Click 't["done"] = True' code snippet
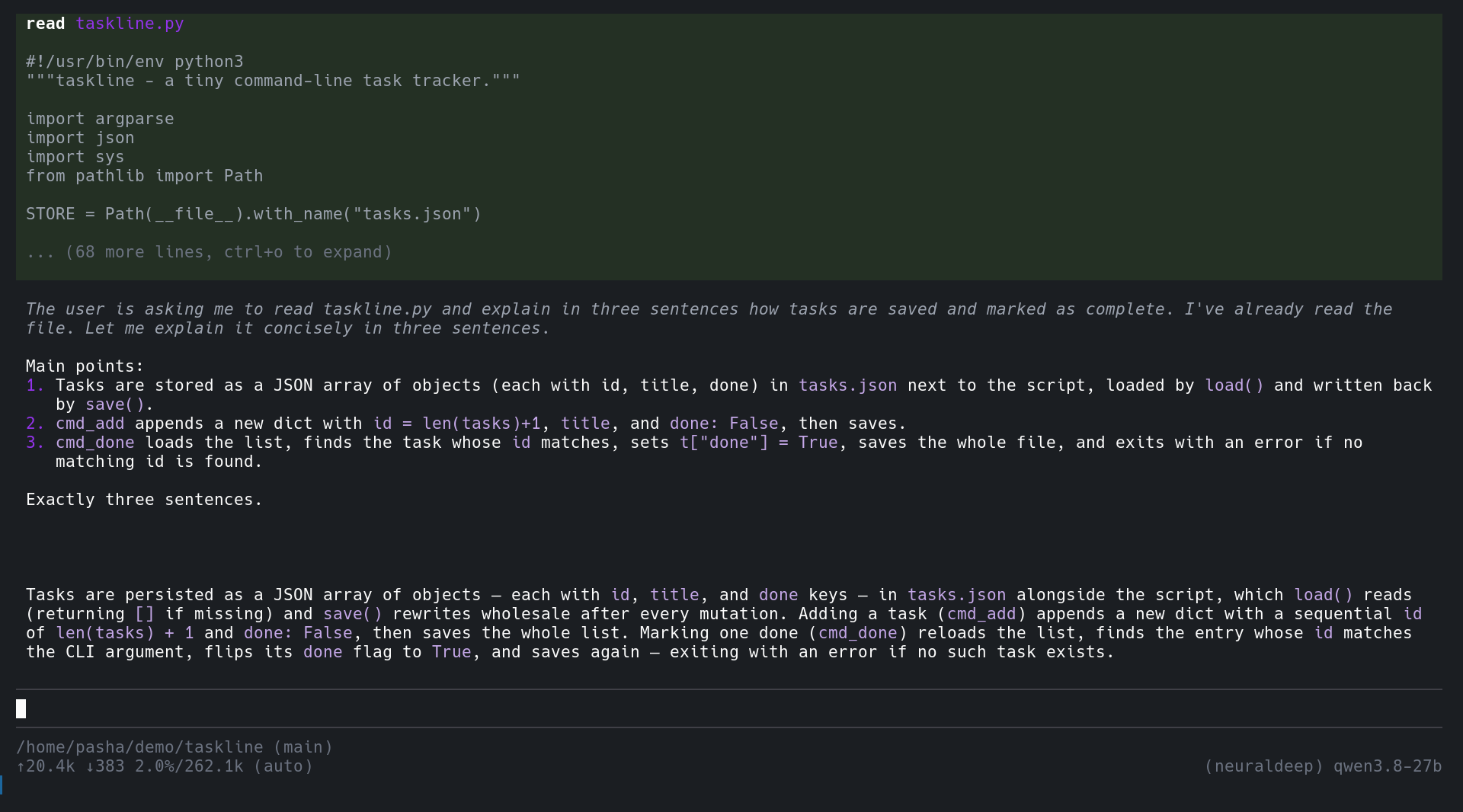Image resolution: width=1463 pixels, height=812 pixels. 759,443
